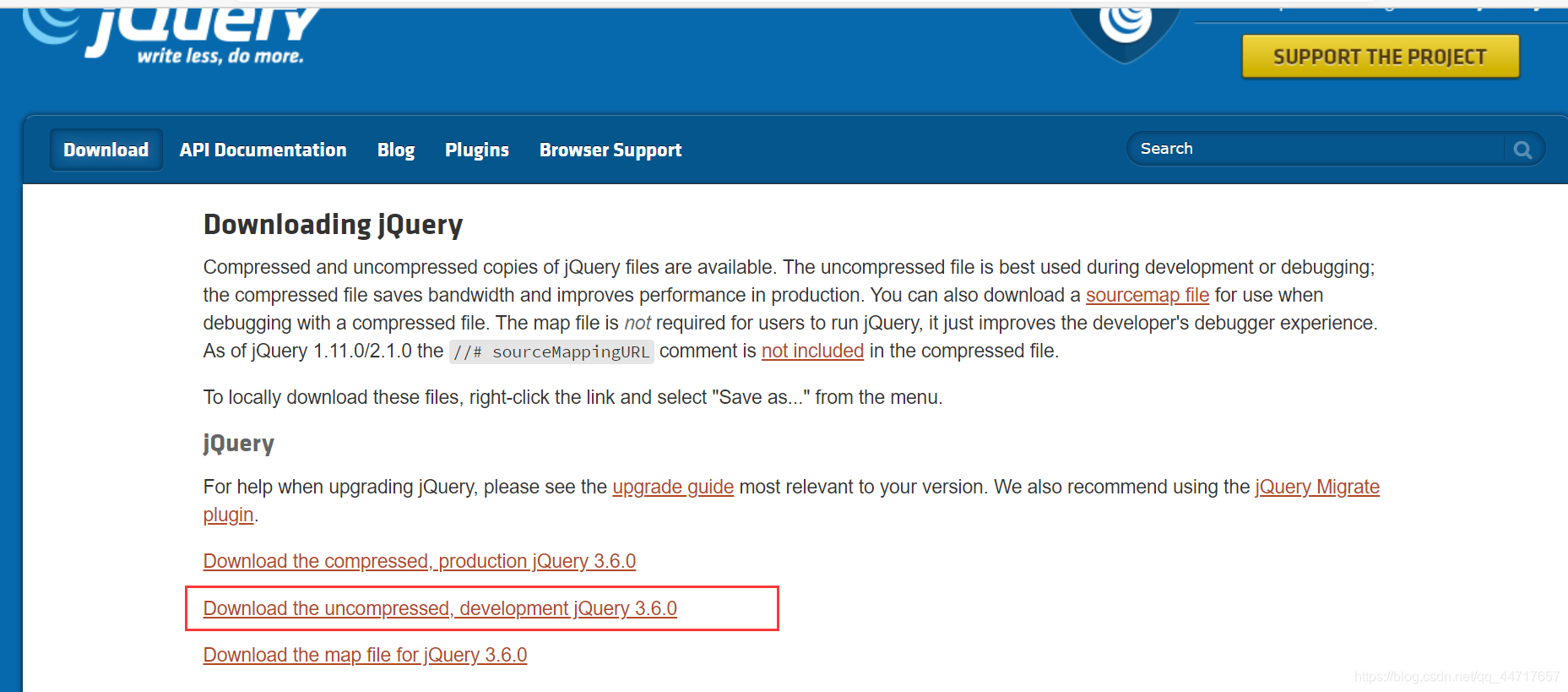Switch to the Blog section
This screenshot has width=1568, height=692.
395,150
